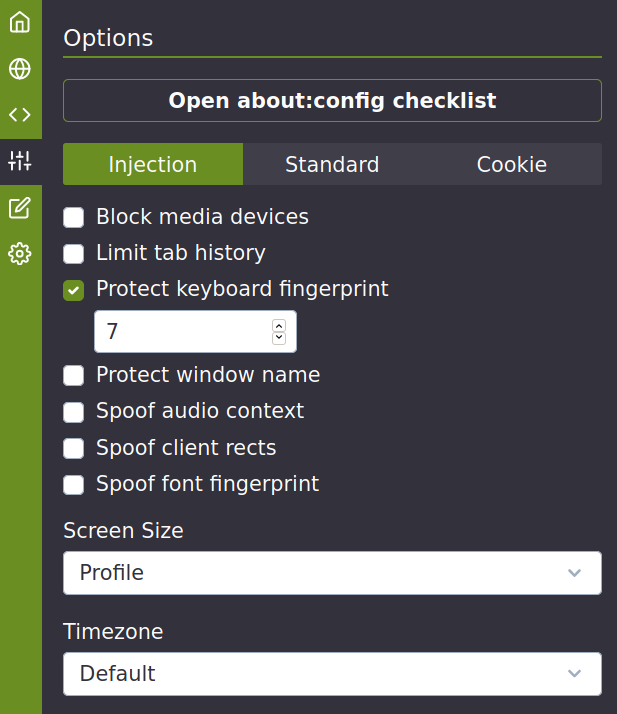Enable Block media devices checkbox

pyautogui.click(x=74, y=217)
